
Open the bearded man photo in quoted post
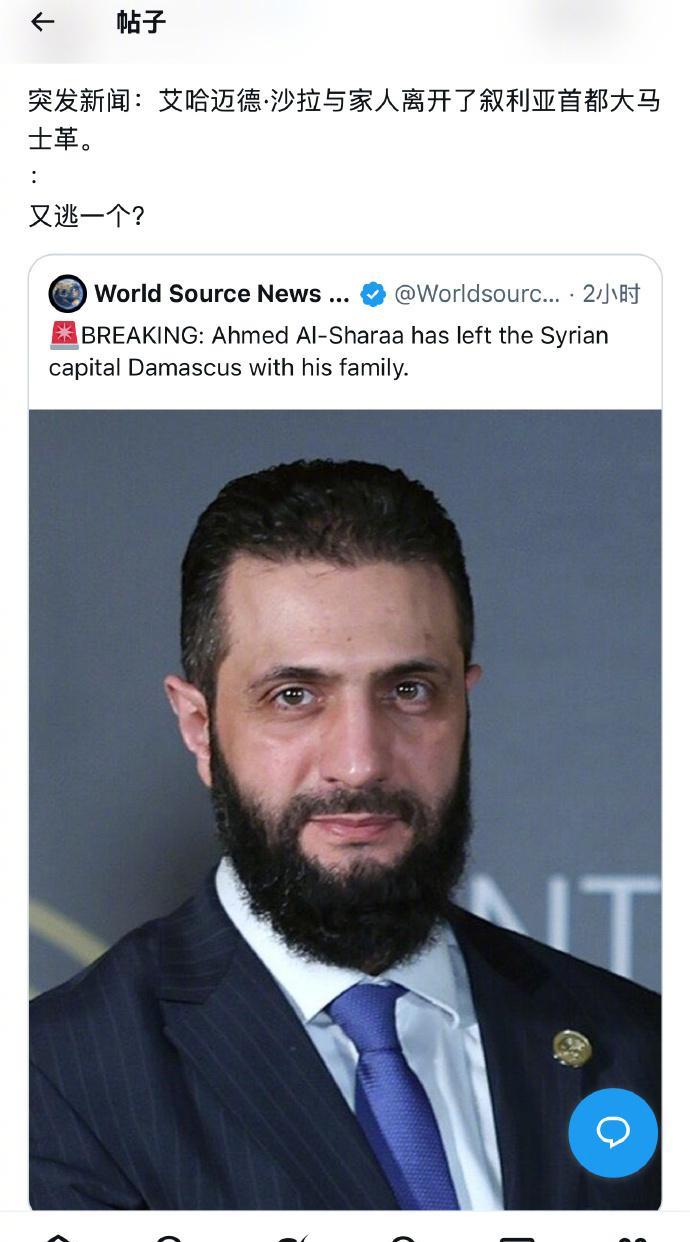(345, 810)
